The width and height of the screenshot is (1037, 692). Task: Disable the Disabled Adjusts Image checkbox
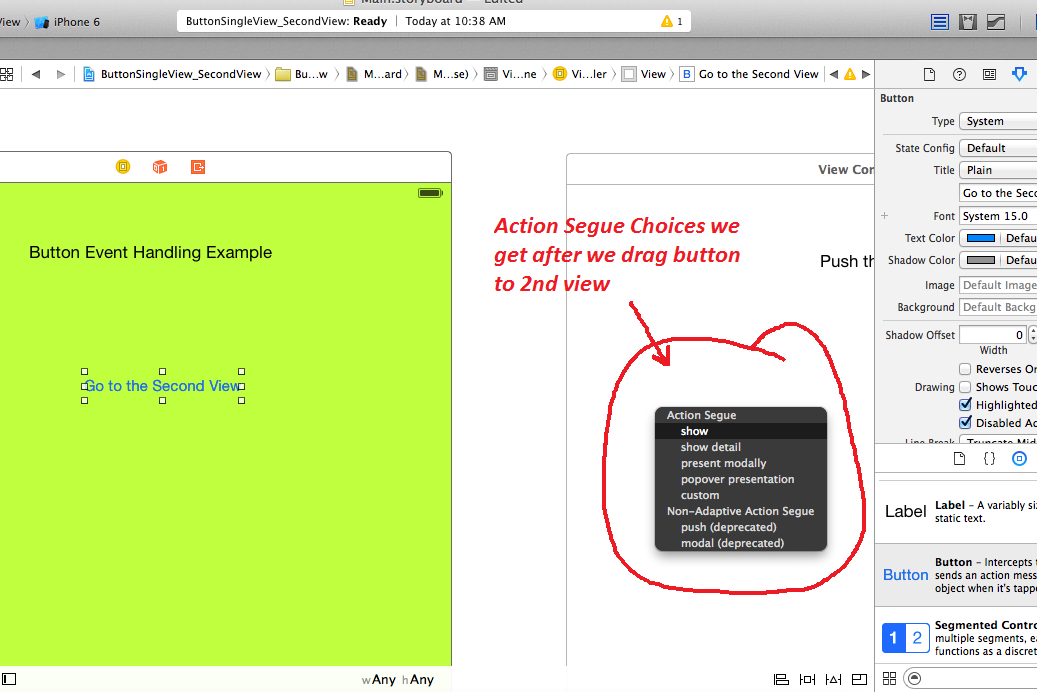point(965,423)
